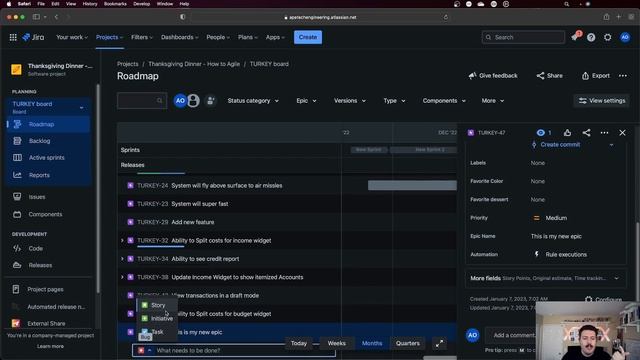Image resolution: width=640 pixels, height=360 pixels.
Task: Switch timeline to Months
Action: click(x=372, y=343)
